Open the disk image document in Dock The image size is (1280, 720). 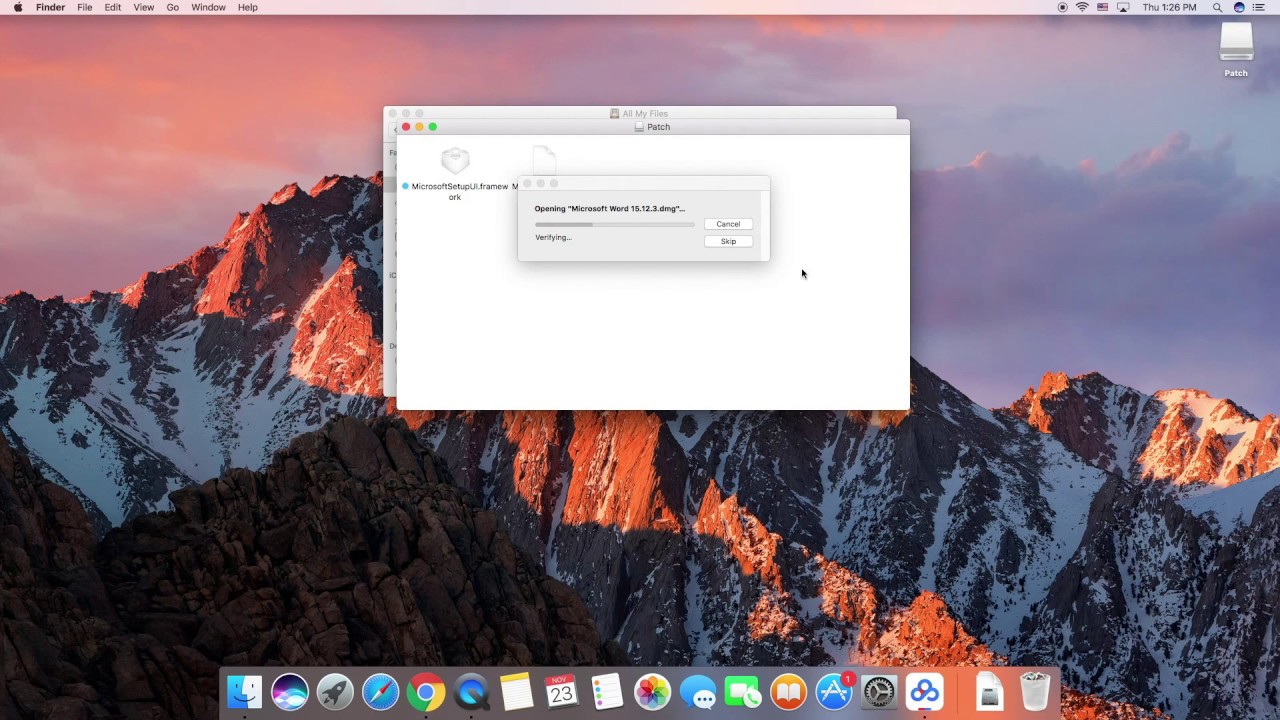click(x=989, y=692)
